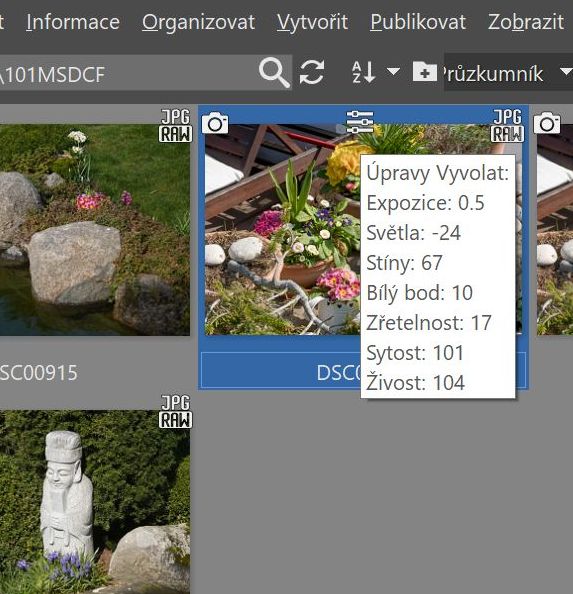Select the DSC00915 pond rocks thumbnail
This screenshot has width=573, height=594.
coord(95,230)
